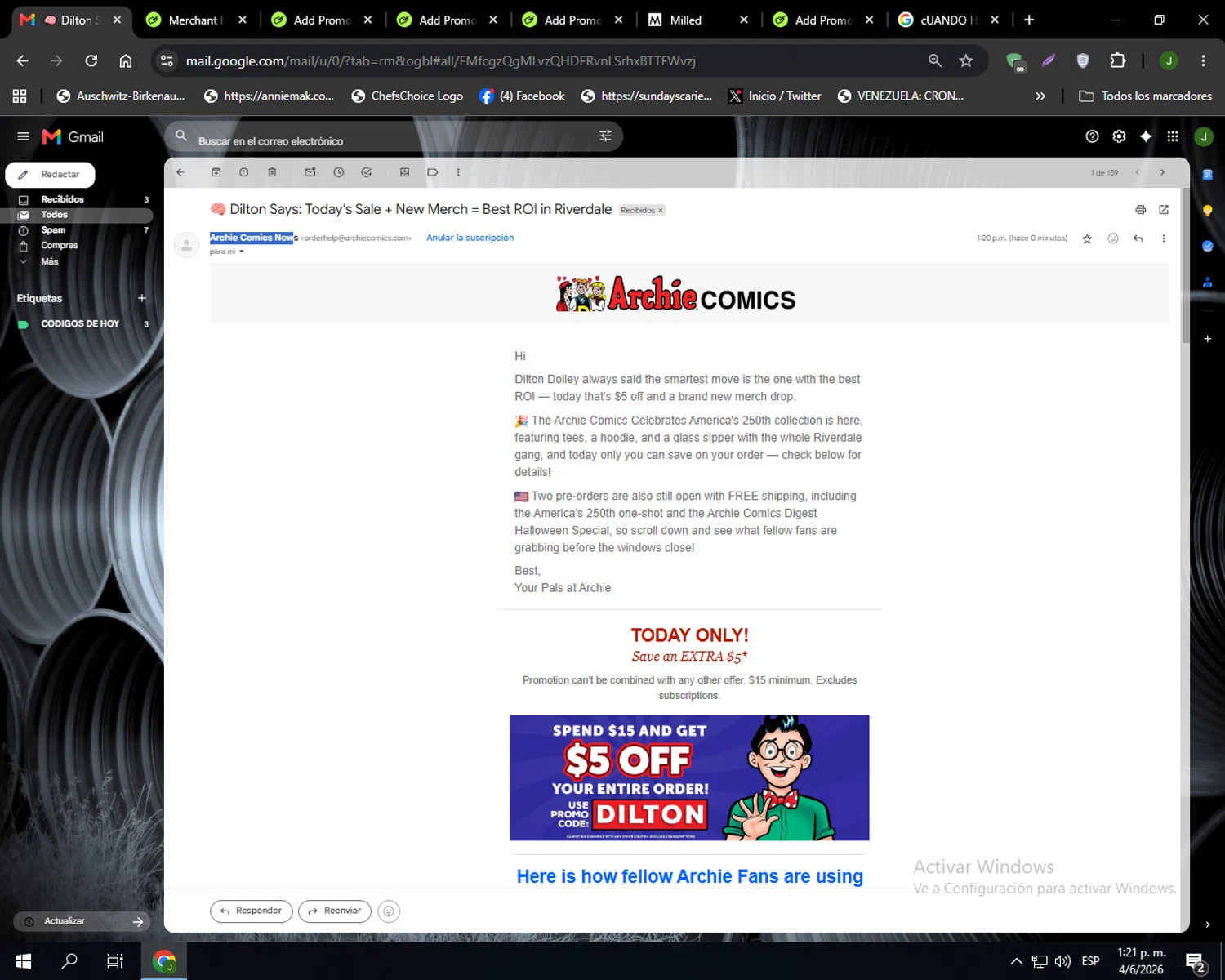The height and width of the screenshot is (980, 1225).
Task: Click Redactar compose button
Action: tap(50, 175)
